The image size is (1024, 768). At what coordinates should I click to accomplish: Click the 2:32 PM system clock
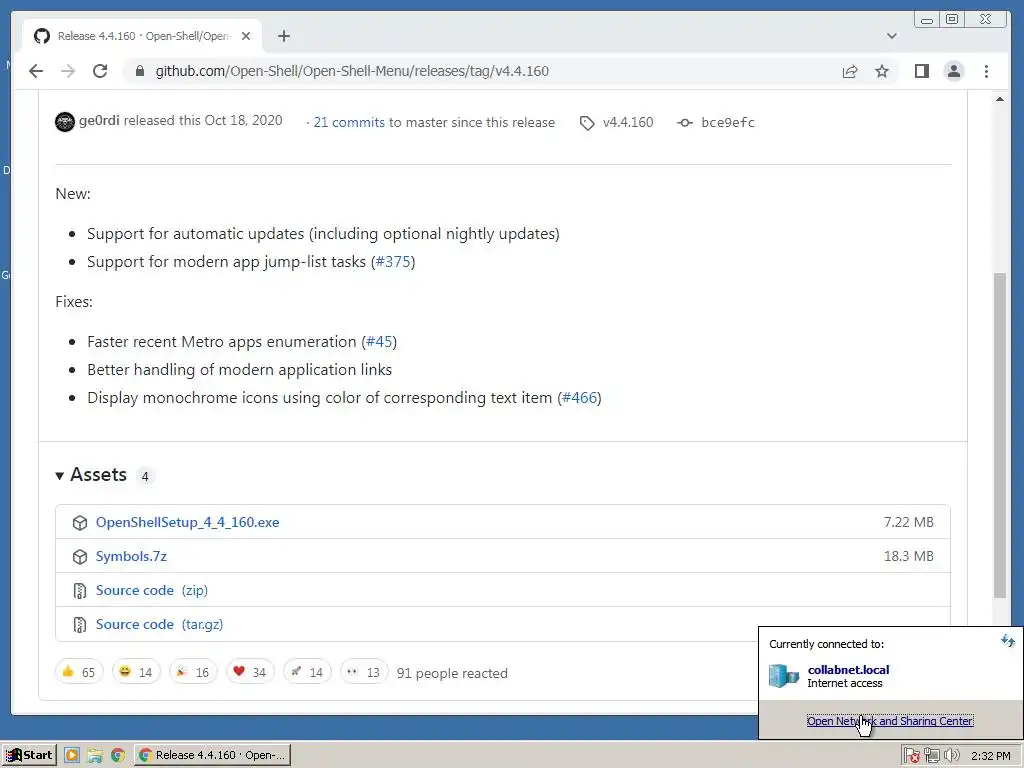(991, 756)
